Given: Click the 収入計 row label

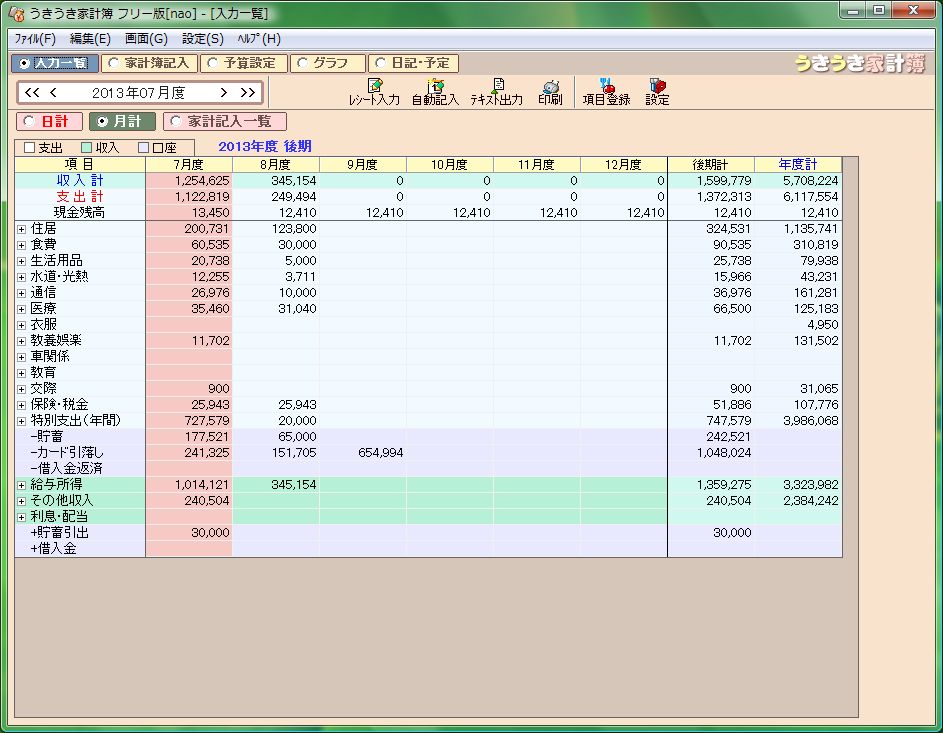Looking at the screenshot, I should pos(80,180).
